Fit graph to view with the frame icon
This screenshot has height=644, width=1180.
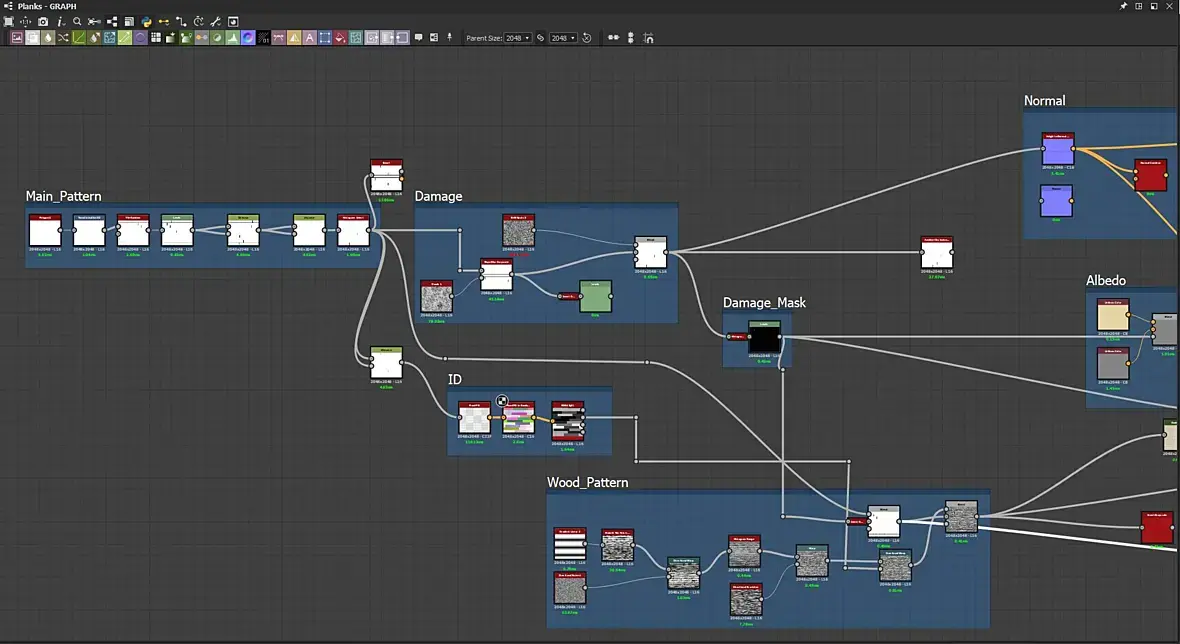point(9,21)
